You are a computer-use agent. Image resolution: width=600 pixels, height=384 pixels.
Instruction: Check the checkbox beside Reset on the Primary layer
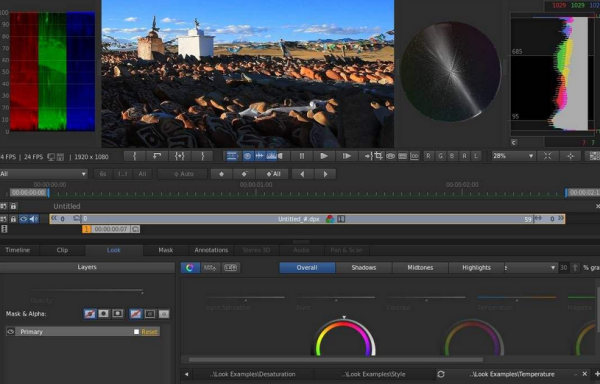(x=136, y=332)
